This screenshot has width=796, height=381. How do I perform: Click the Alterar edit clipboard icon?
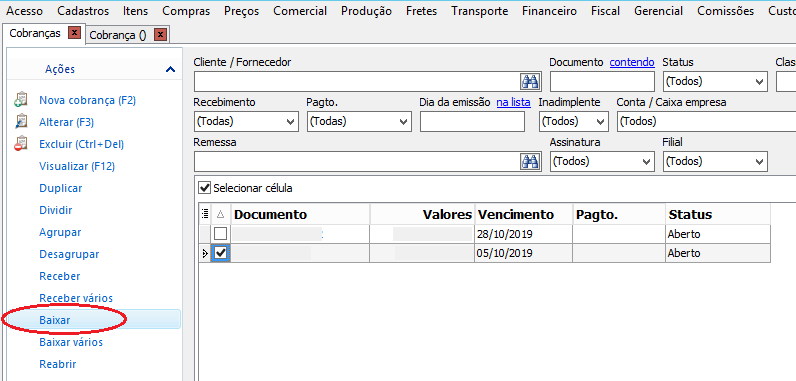click(x=21, y=122)
